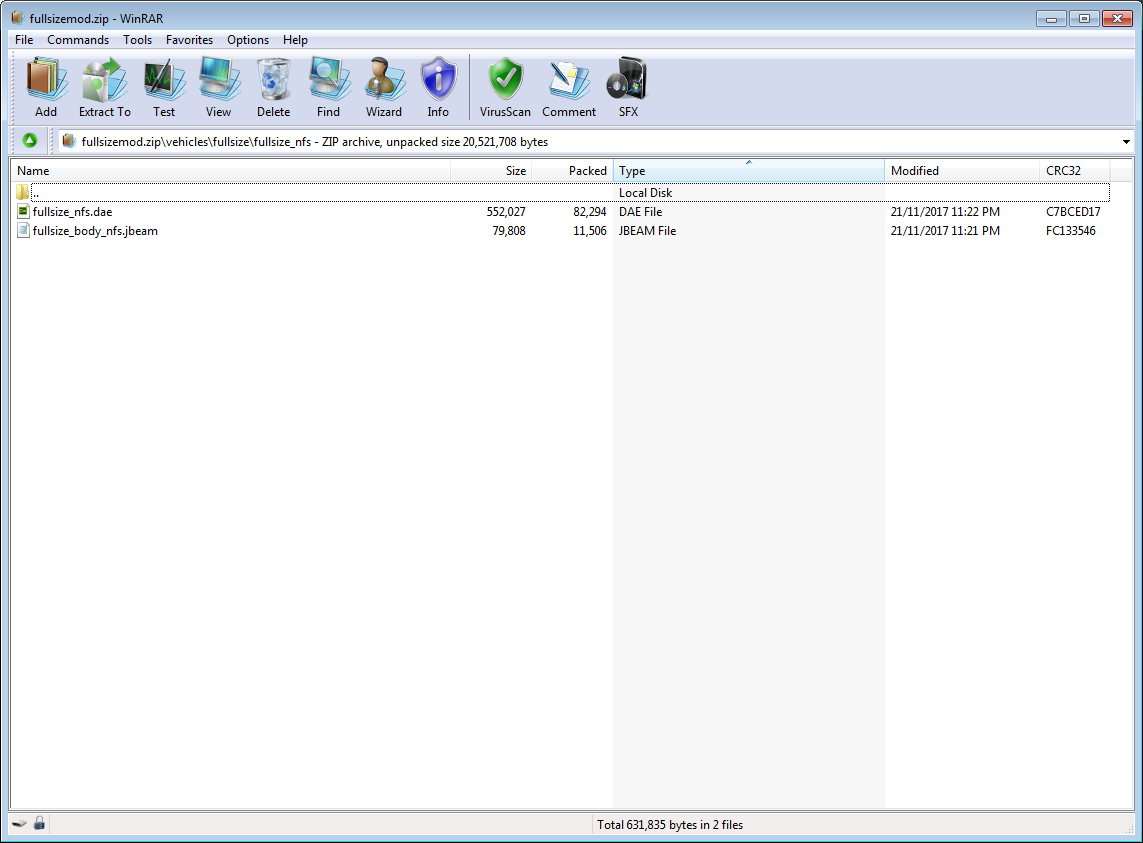The width and height of the screenshot is (1143, 843).
Task: Click the disk icon in status bar
Action: [20, 824]
